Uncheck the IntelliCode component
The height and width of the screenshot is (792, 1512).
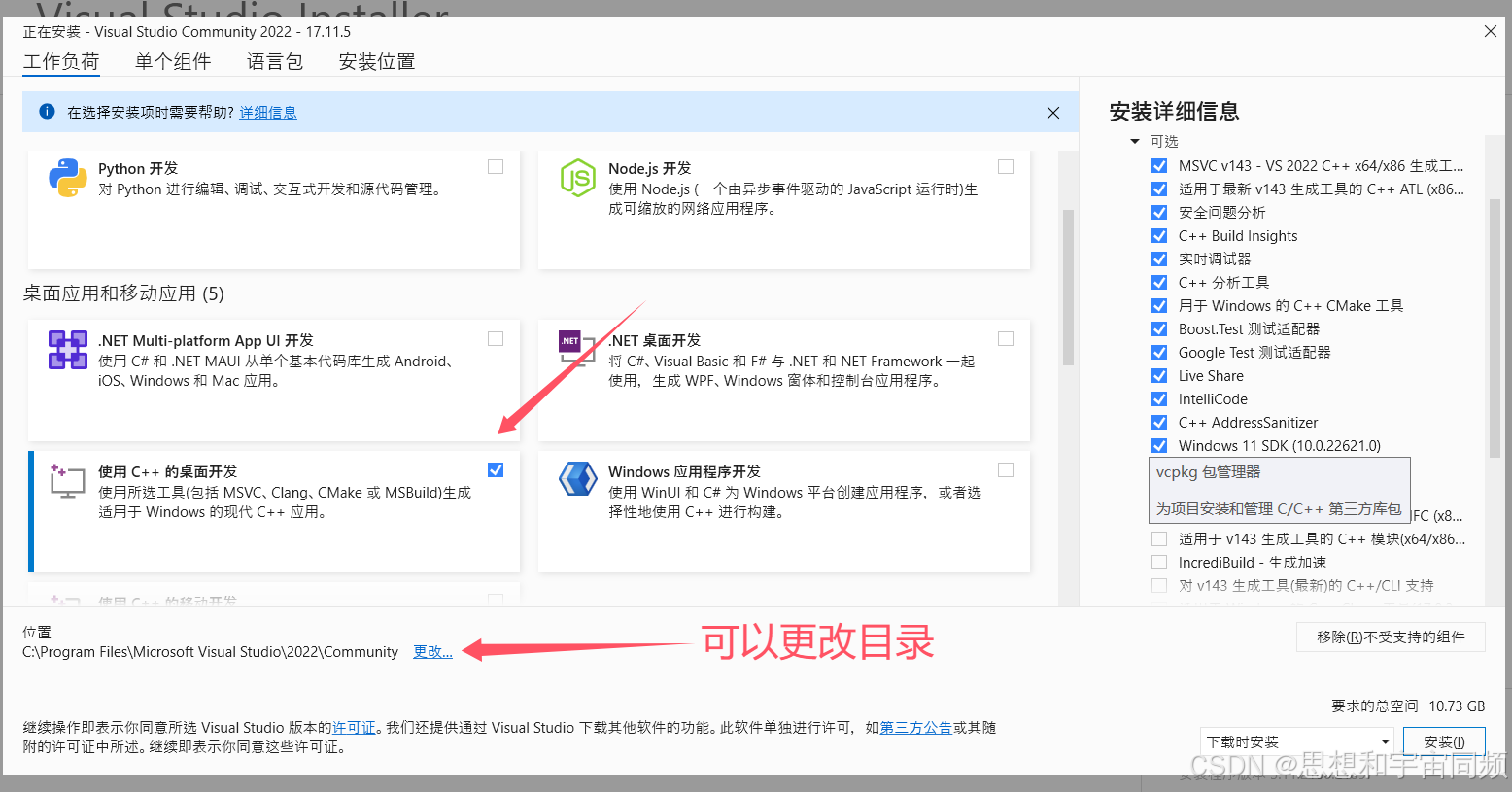coord(1159,398)
